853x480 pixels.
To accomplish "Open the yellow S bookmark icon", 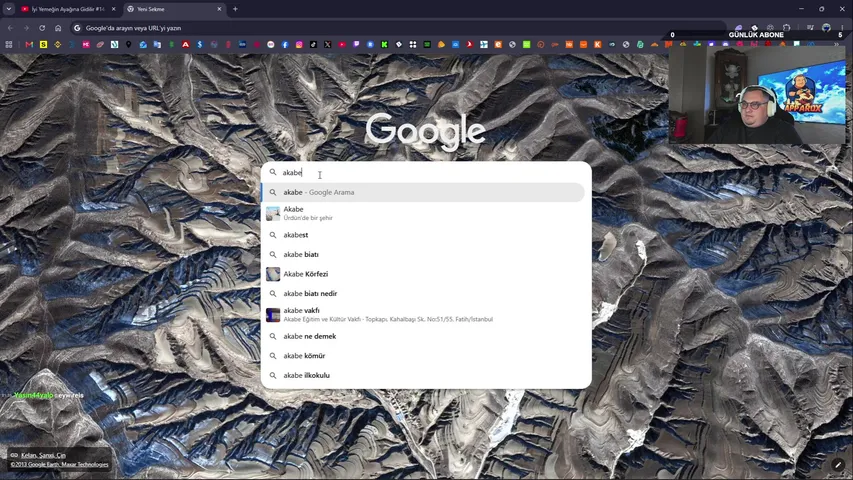I will [44, 45].
